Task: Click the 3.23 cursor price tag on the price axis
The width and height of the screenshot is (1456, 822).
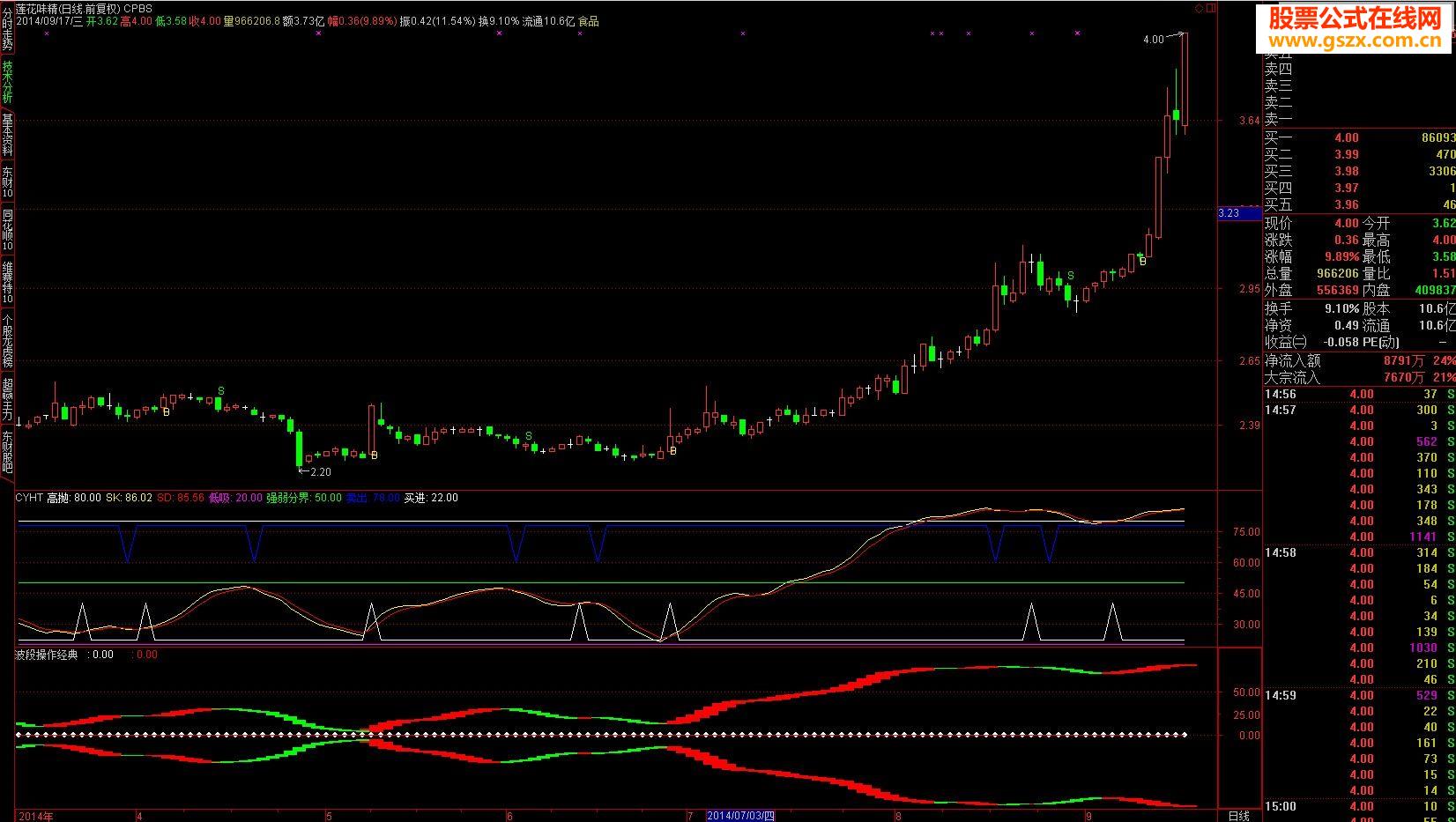Action: point(1239,213)
